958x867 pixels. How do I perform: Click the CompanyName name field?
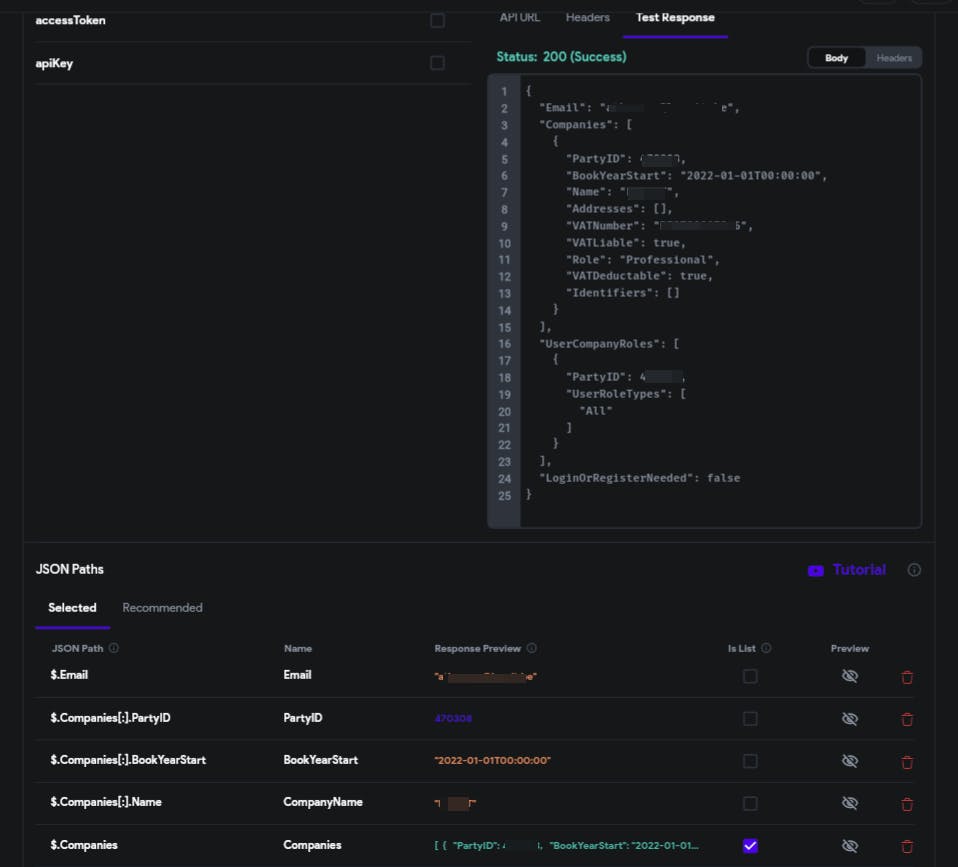pos(323,802)
